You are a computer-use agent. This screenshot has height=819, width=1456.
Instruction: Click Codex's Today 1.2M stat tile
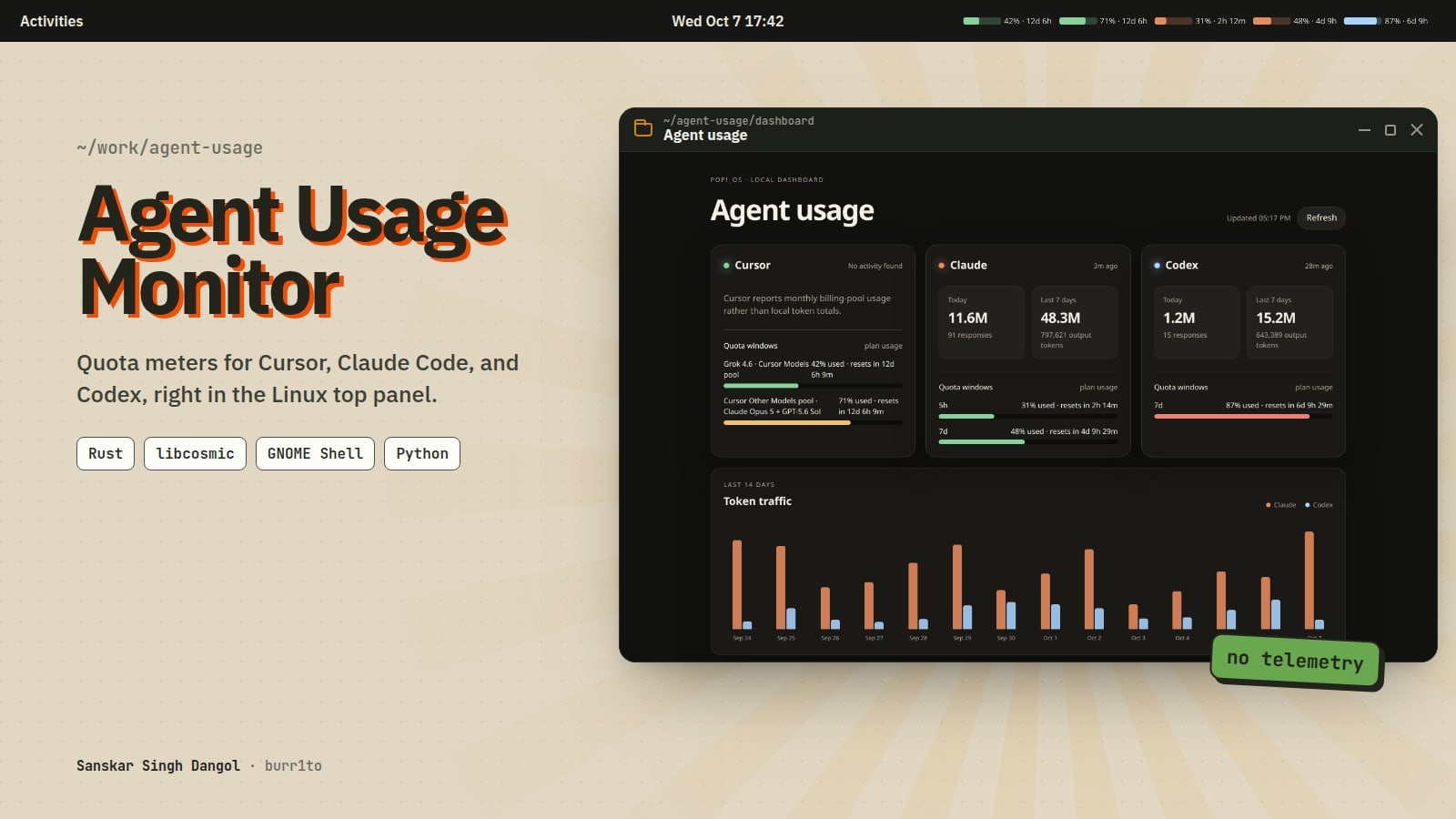[1197, 322]
